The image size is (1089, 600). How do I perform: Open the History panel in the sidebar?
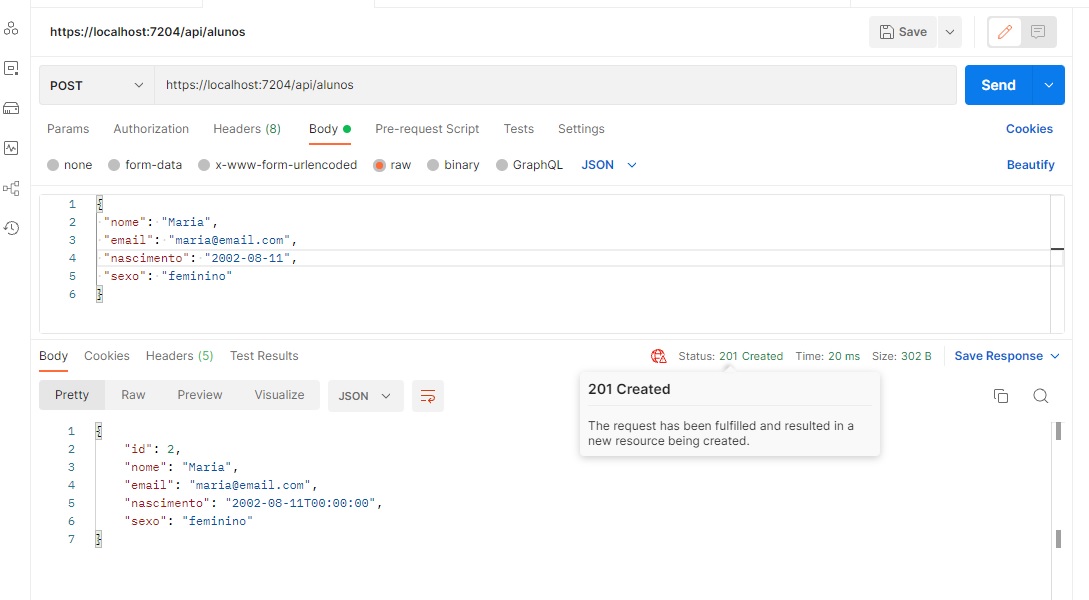tap(11, 228)
